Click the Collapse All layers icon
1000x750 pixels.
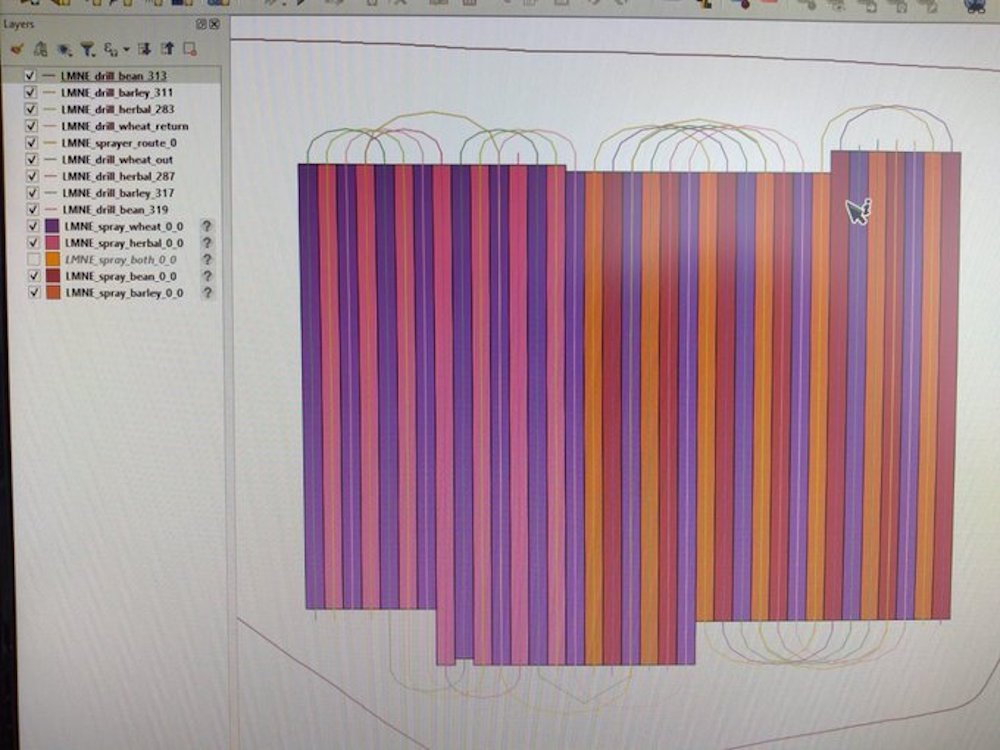click(166, 48)
